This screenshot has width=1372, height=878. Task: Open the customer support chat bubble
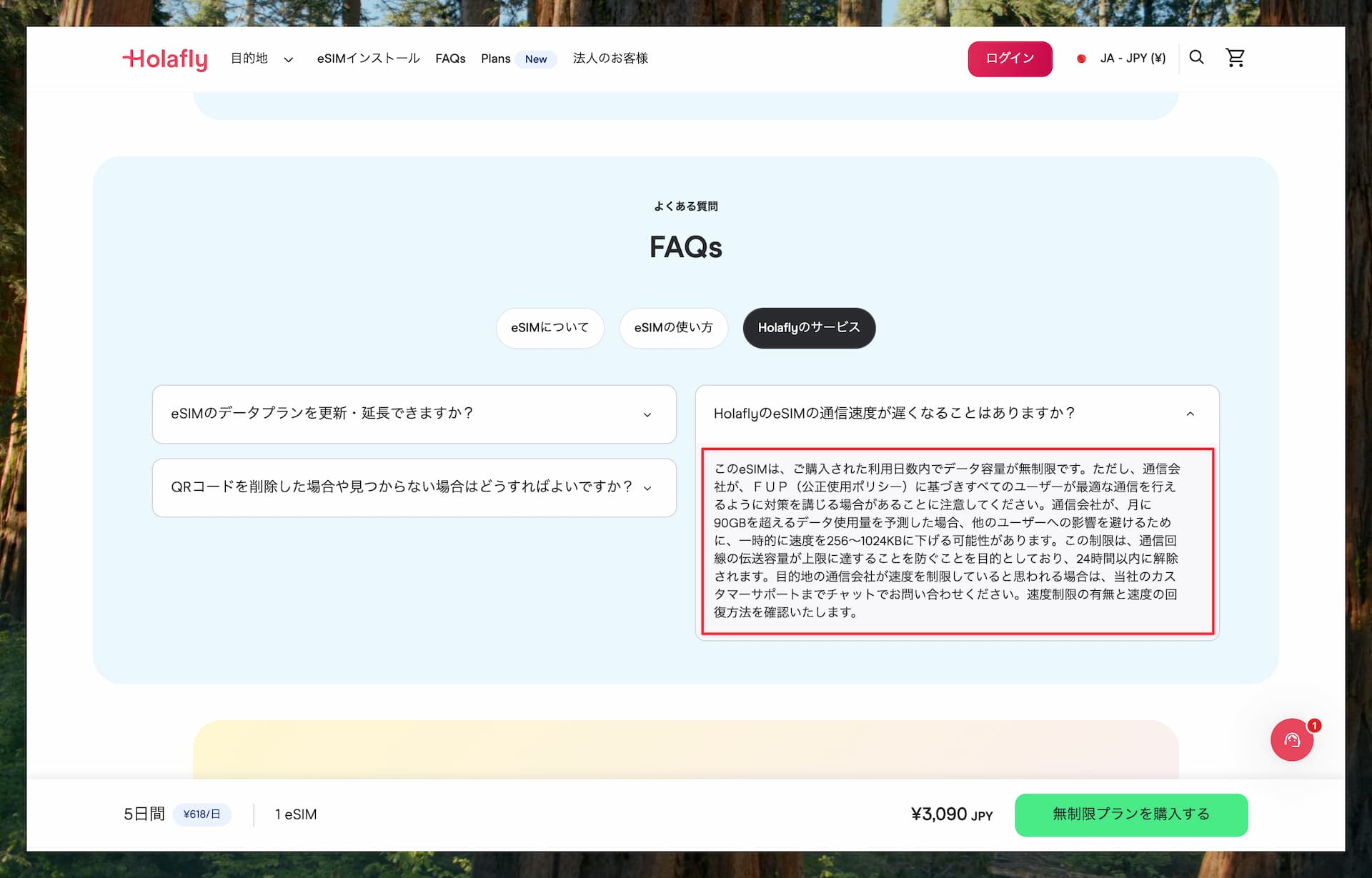click(x=1291, y=740)
